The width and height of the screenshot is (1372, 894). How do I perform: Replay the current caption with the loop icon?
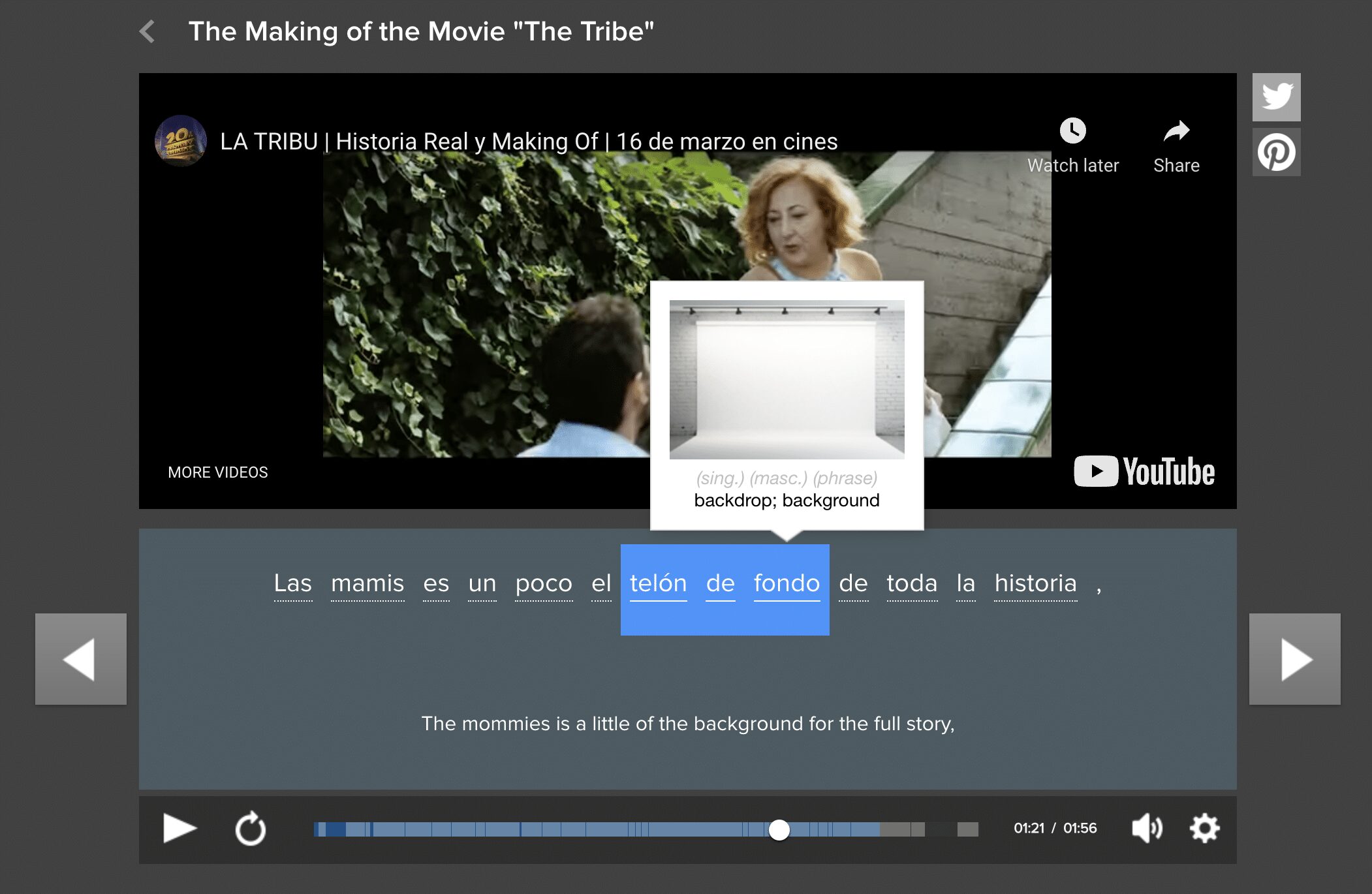point(250,829)
